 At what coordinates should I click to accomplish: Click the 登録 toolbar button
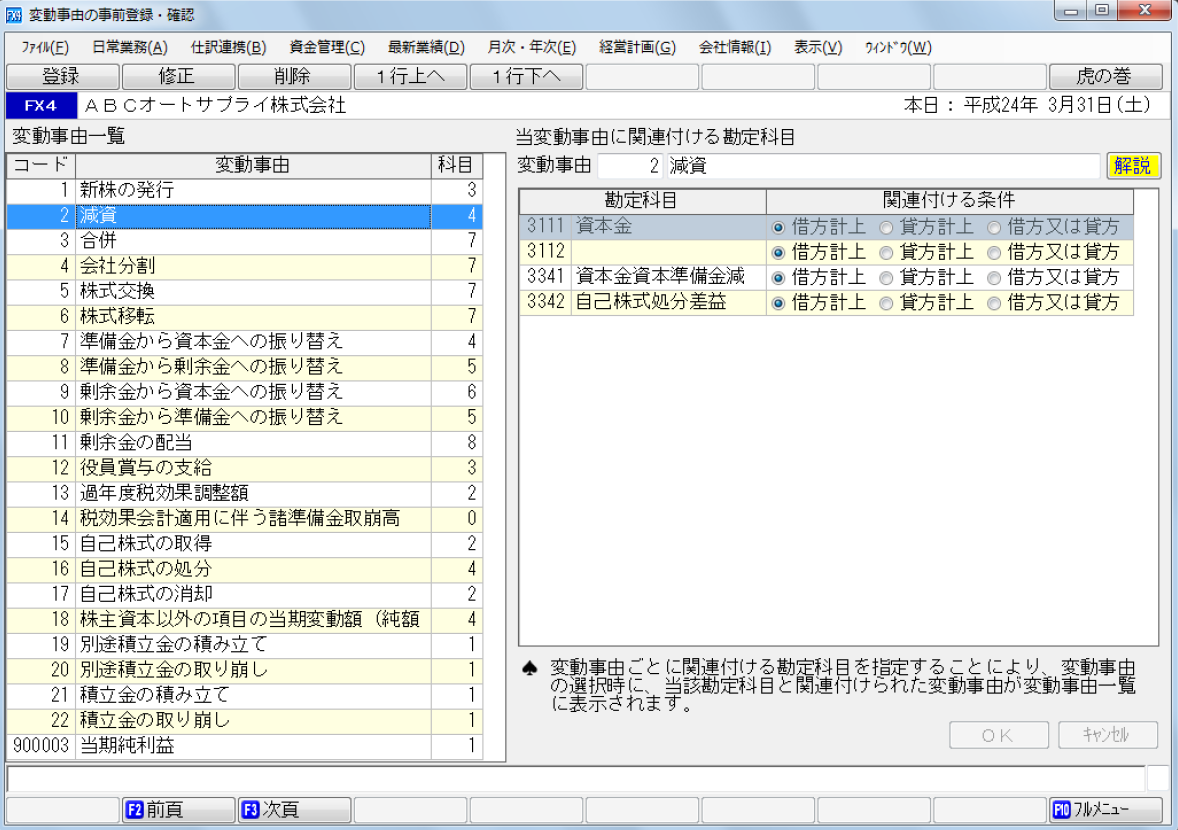pyautogui.click(x=61, y=76)
